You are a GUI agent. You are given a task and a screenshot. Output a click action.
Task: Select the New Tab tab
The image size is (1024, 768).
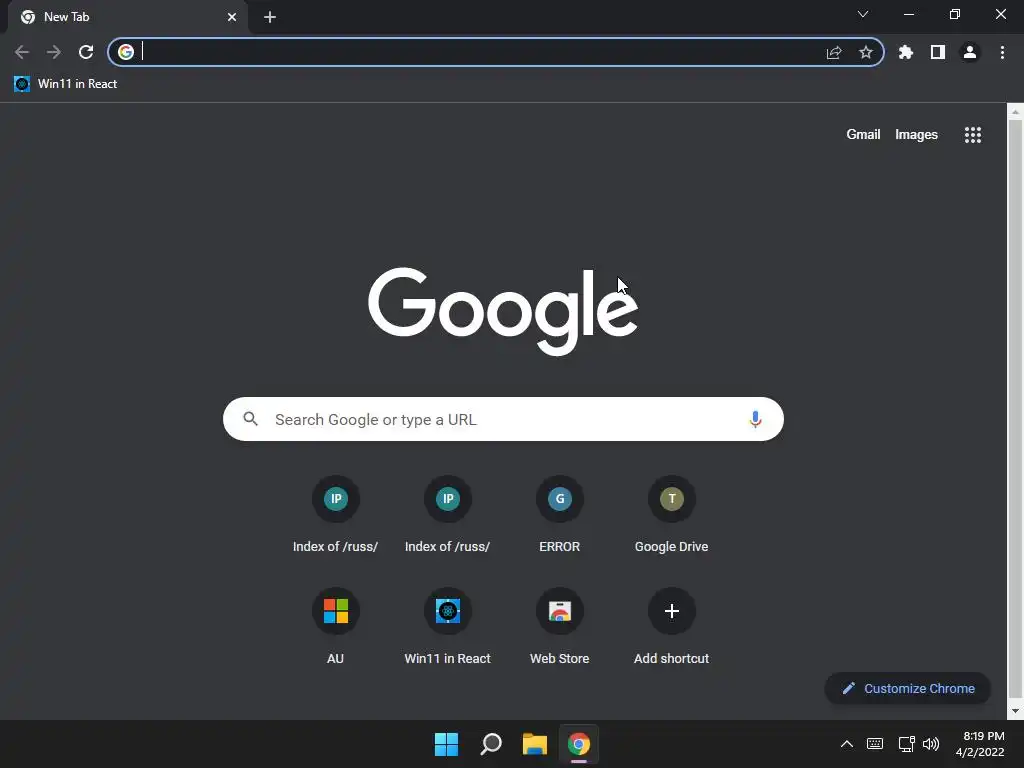(127, 17)
